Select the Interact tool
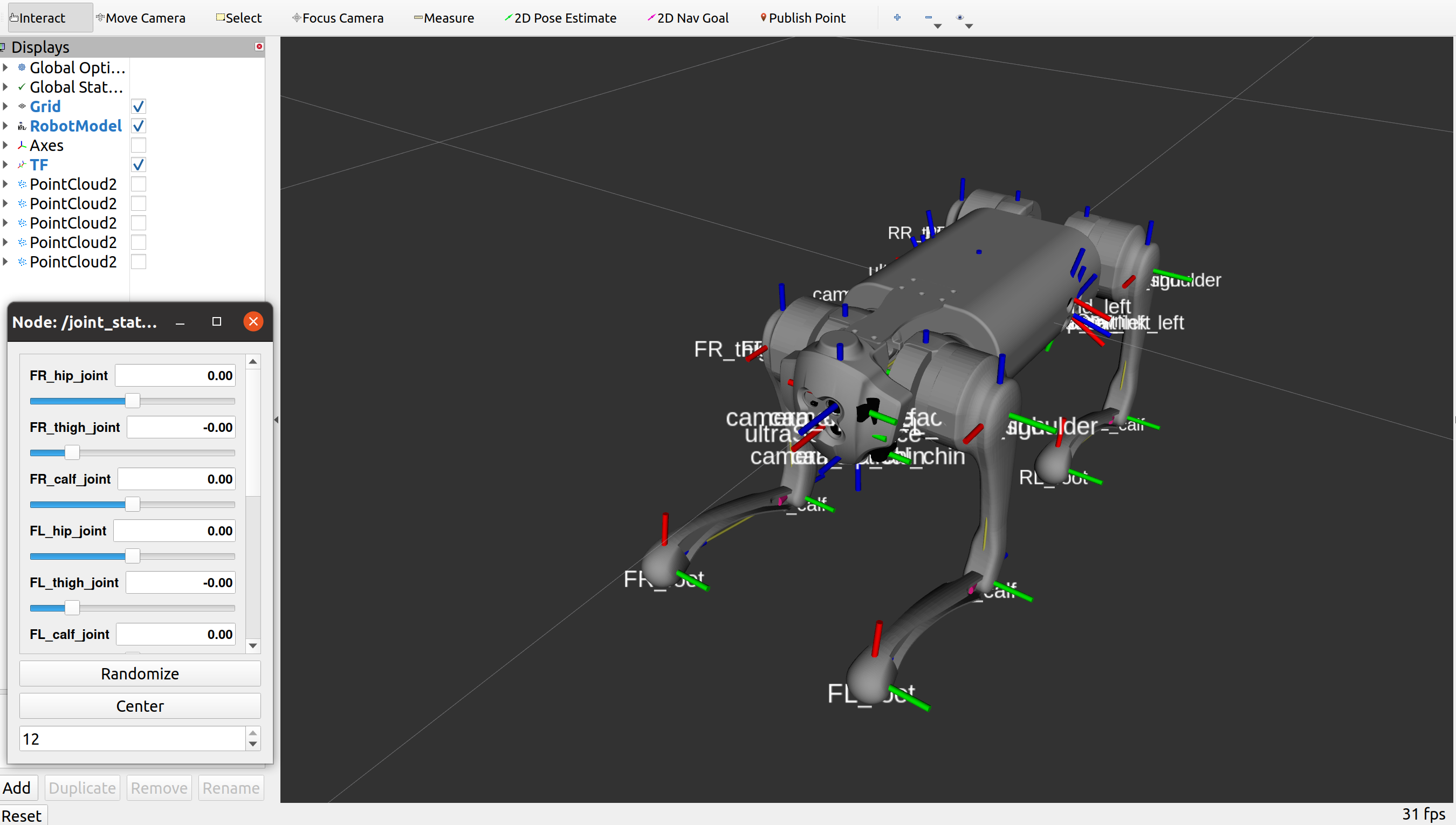 coord(37,18)
